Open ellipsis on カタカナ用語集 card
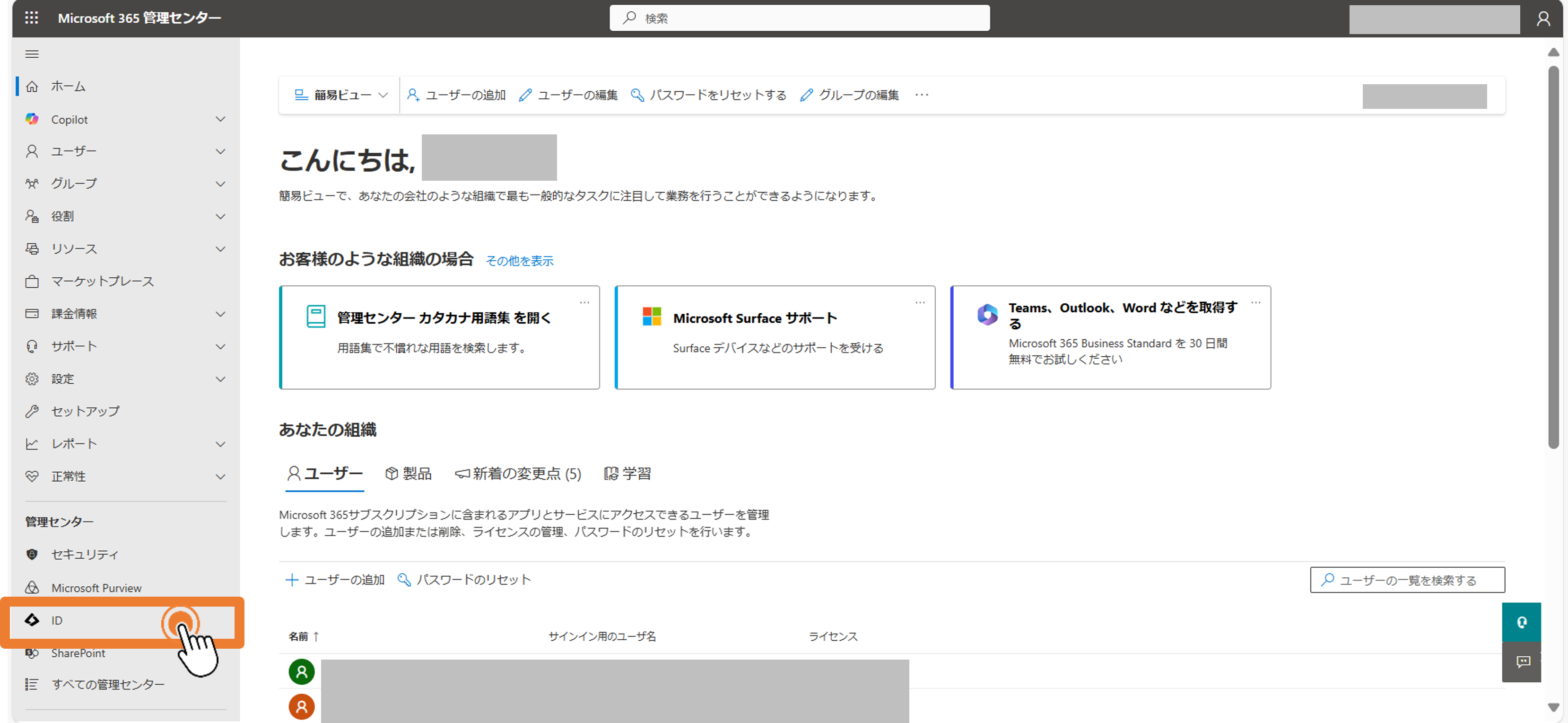The image size is (1568, 723). 584,303
